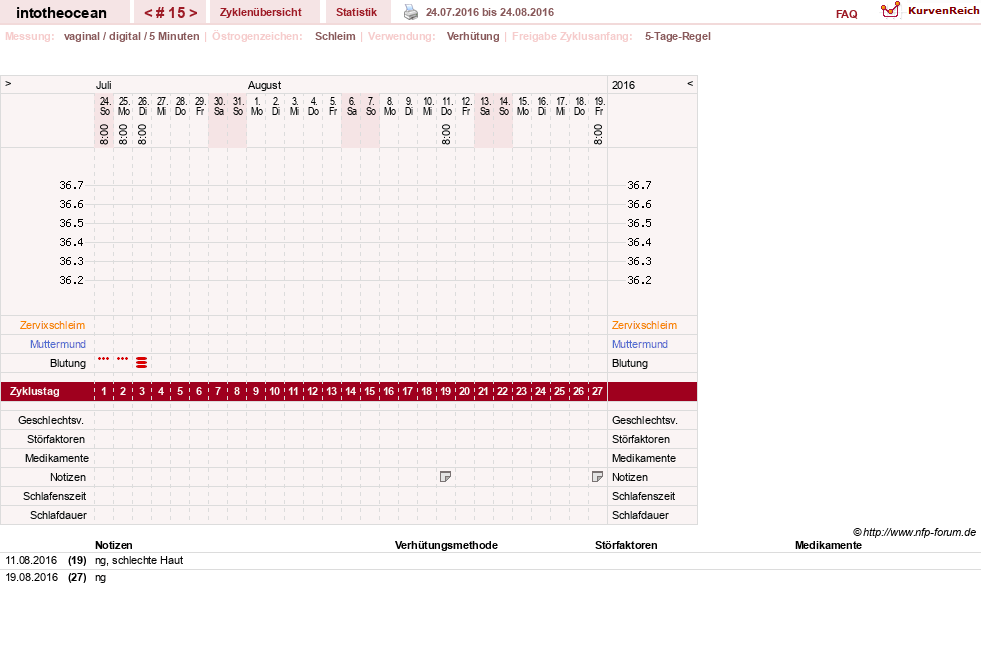Expand chart using top-left arrow
This screenshot has width=981, height=664.
tap(8, 83)
